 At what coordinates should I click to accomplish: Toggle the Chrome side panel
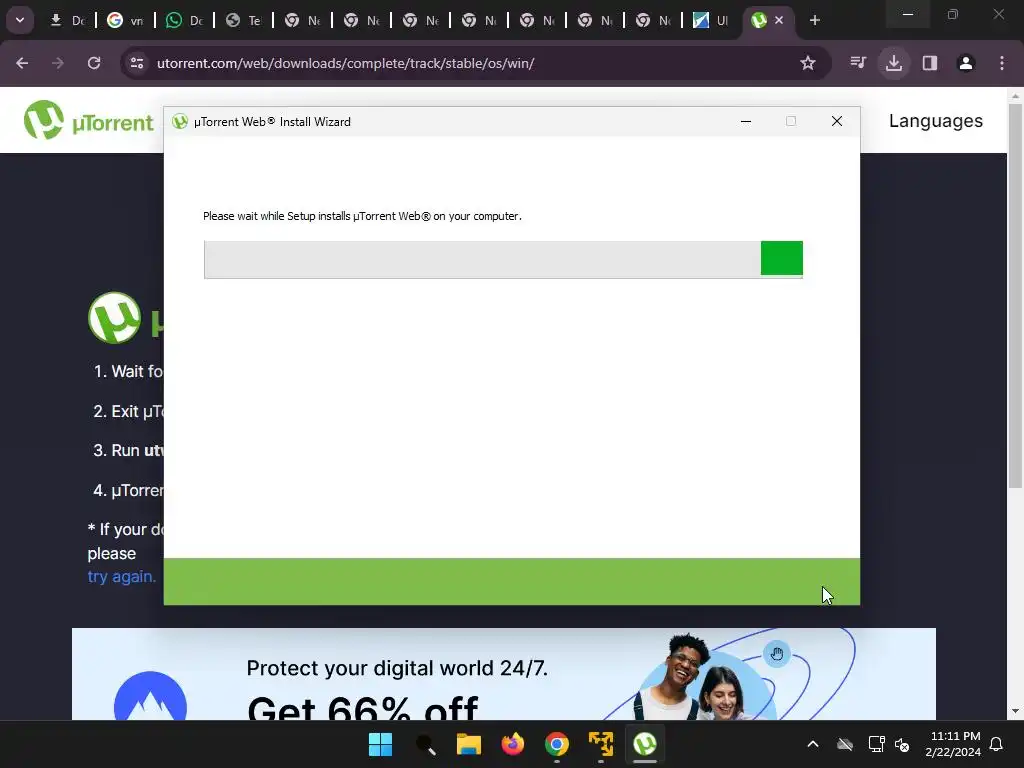point(930,63)
